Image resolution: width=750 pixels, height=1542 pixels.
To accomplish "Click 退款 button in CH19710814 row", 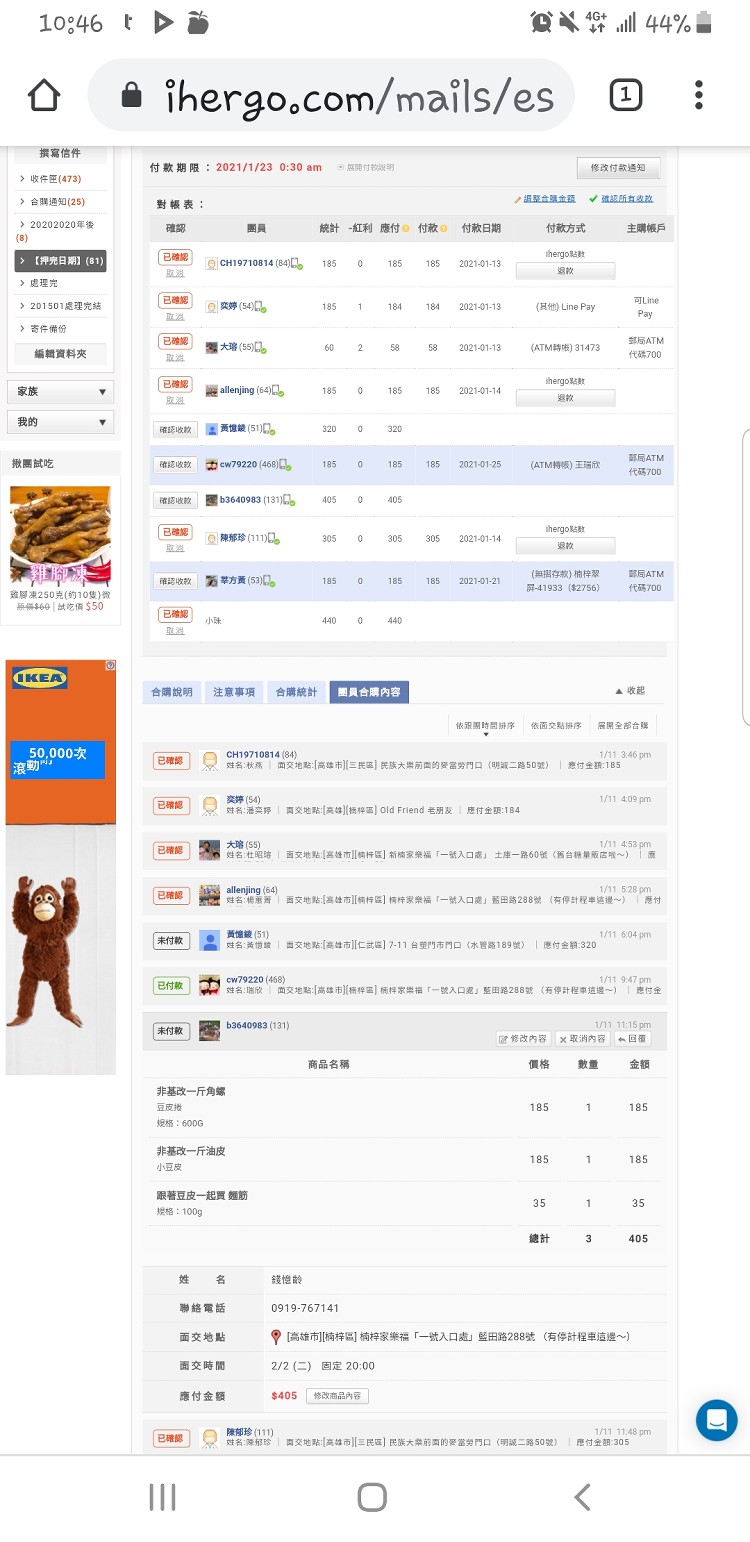I will click(565, 271).
